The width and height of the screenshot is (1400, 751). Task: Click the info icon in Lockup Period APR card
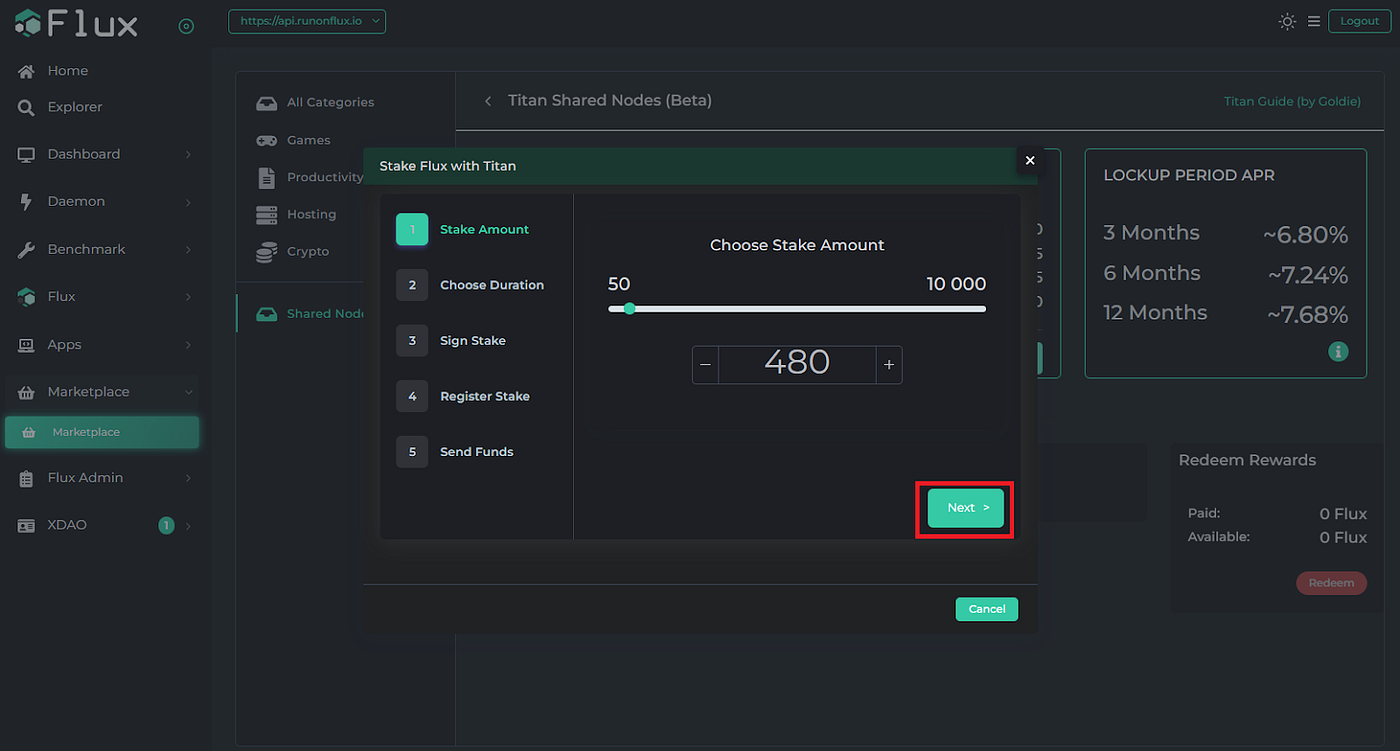1339,352
